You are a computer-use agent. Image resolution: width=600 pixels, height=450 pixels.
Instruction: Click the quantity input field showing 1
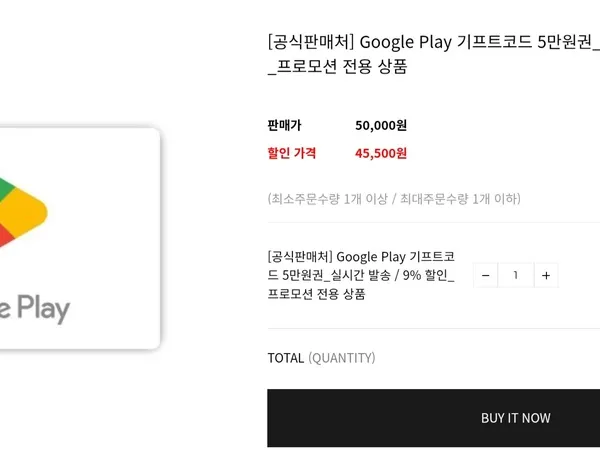pyautogui.click(x=516, y=275)
